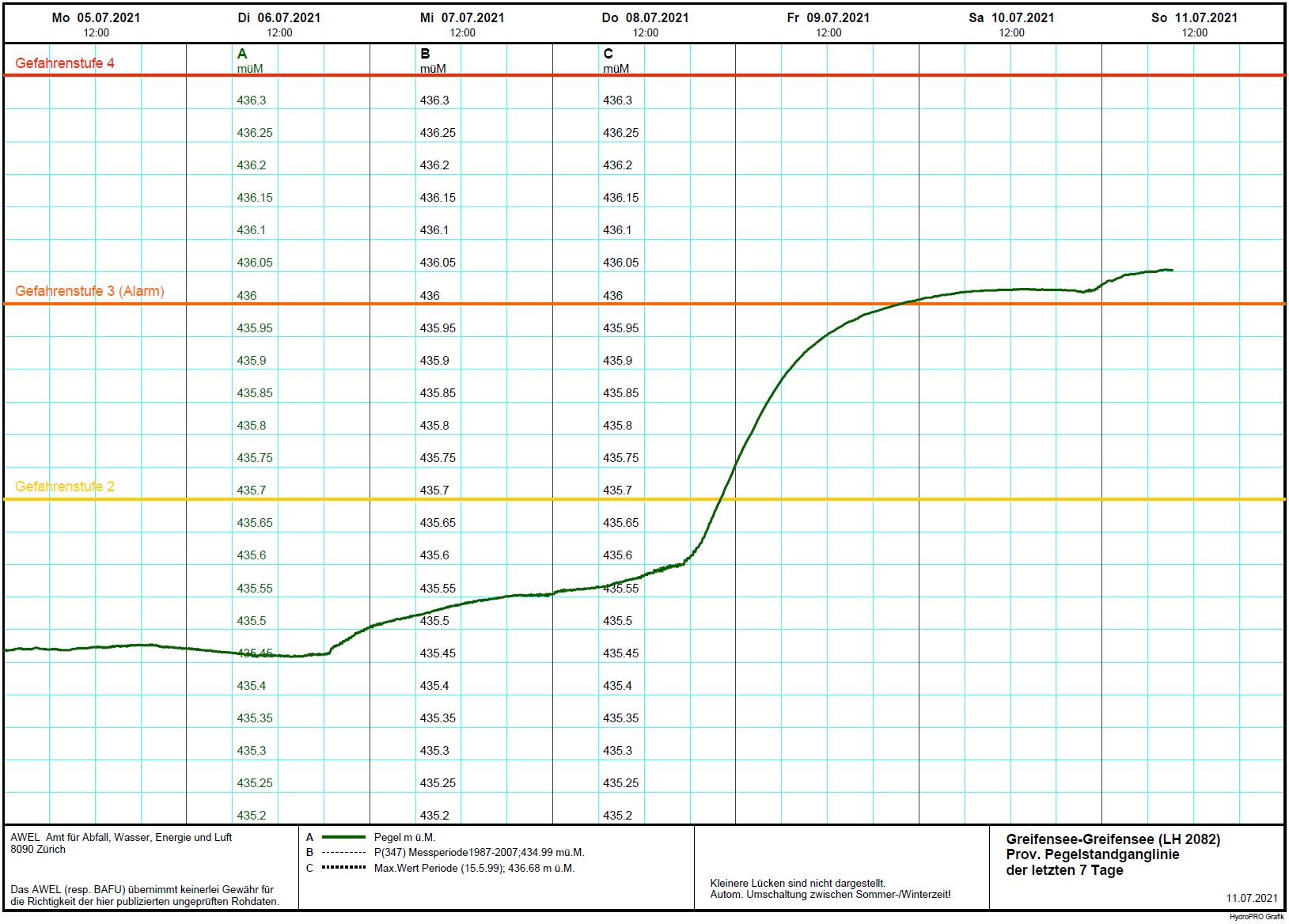The width and height of the screenshot is (1289, 924).
Task: Click the 435.35 value in column C
Action: (621, 718)
